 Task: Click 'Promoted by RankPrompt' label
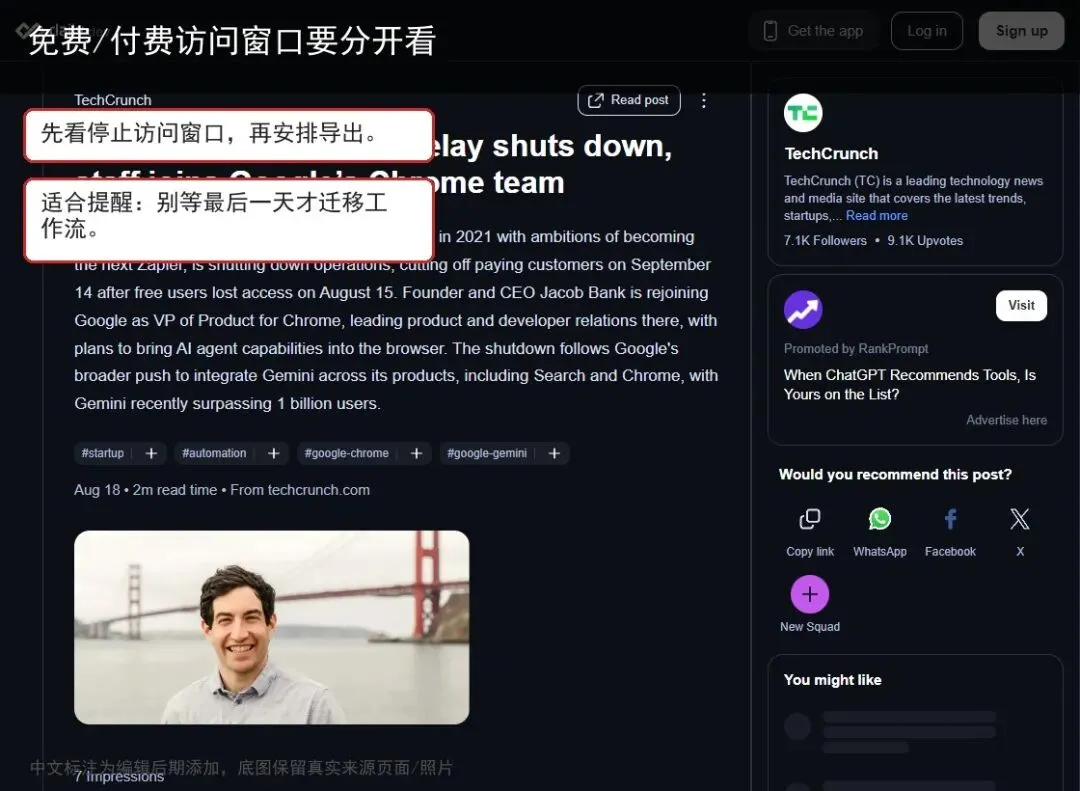[856, 349]
